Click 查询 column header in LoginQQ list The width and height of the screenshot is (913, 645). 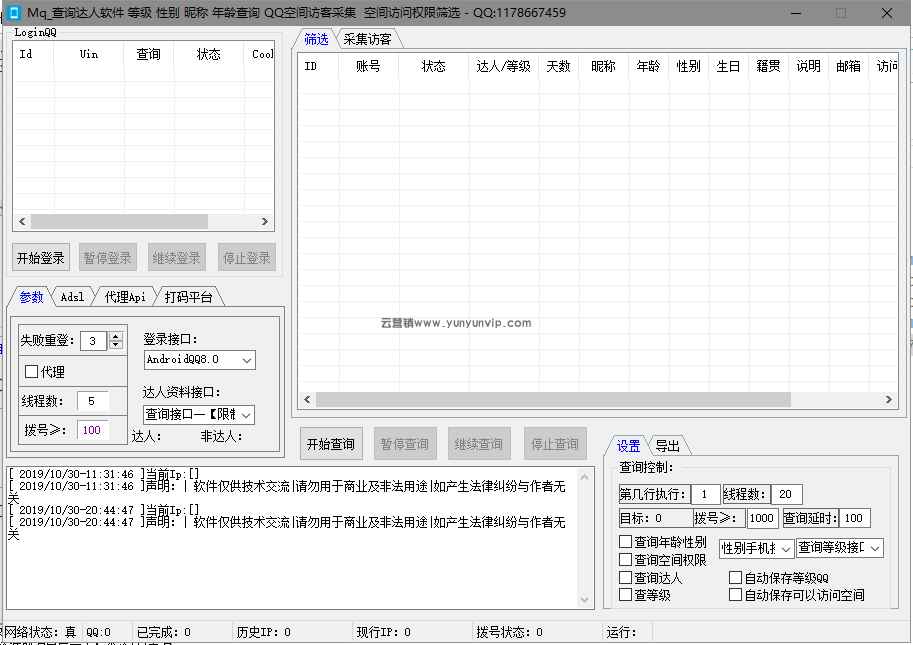[148, 54]
